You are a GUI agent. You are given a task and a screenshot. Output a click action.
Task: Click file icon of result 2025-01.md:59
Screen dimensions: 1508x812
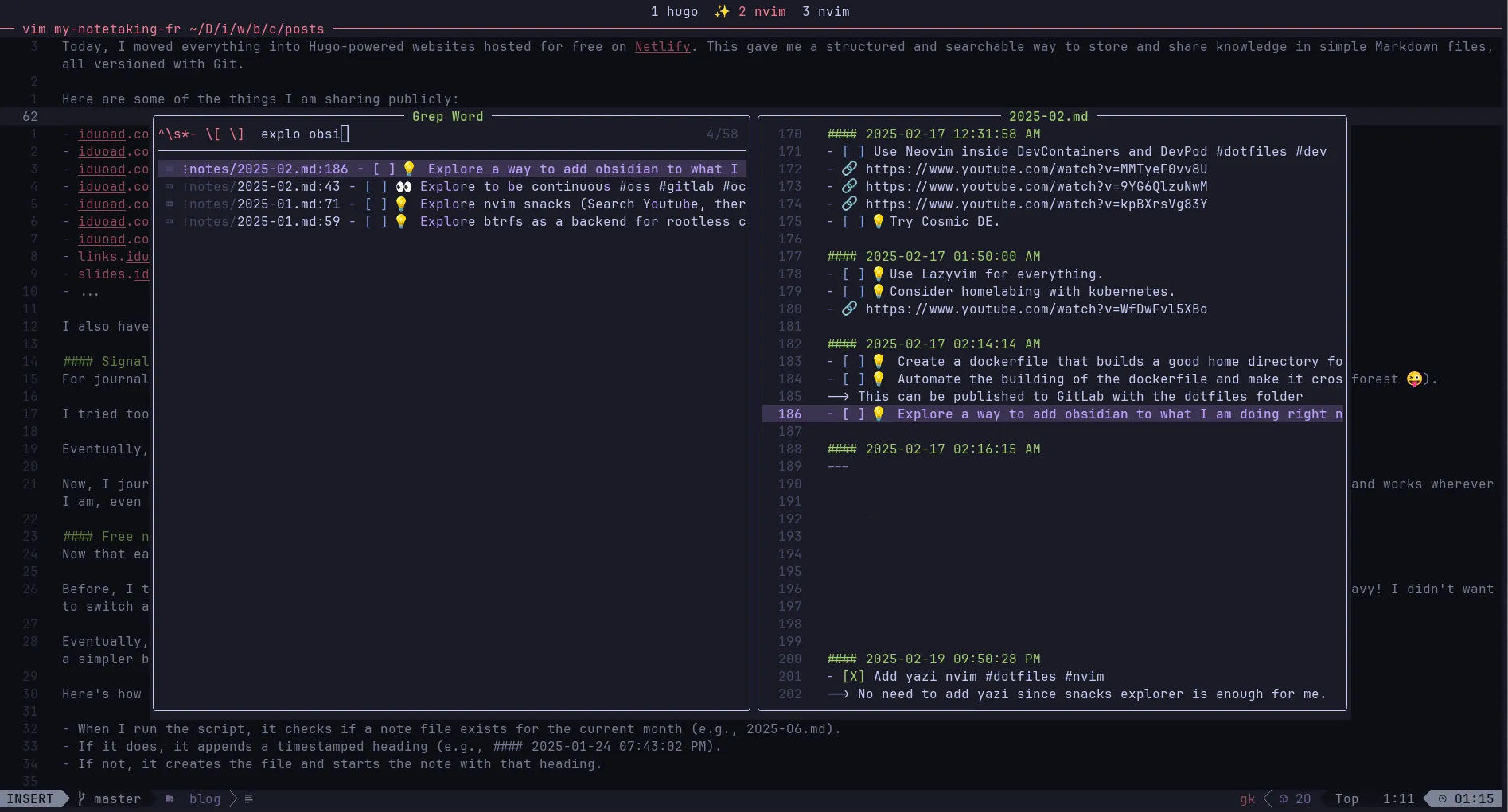(170, 221)
